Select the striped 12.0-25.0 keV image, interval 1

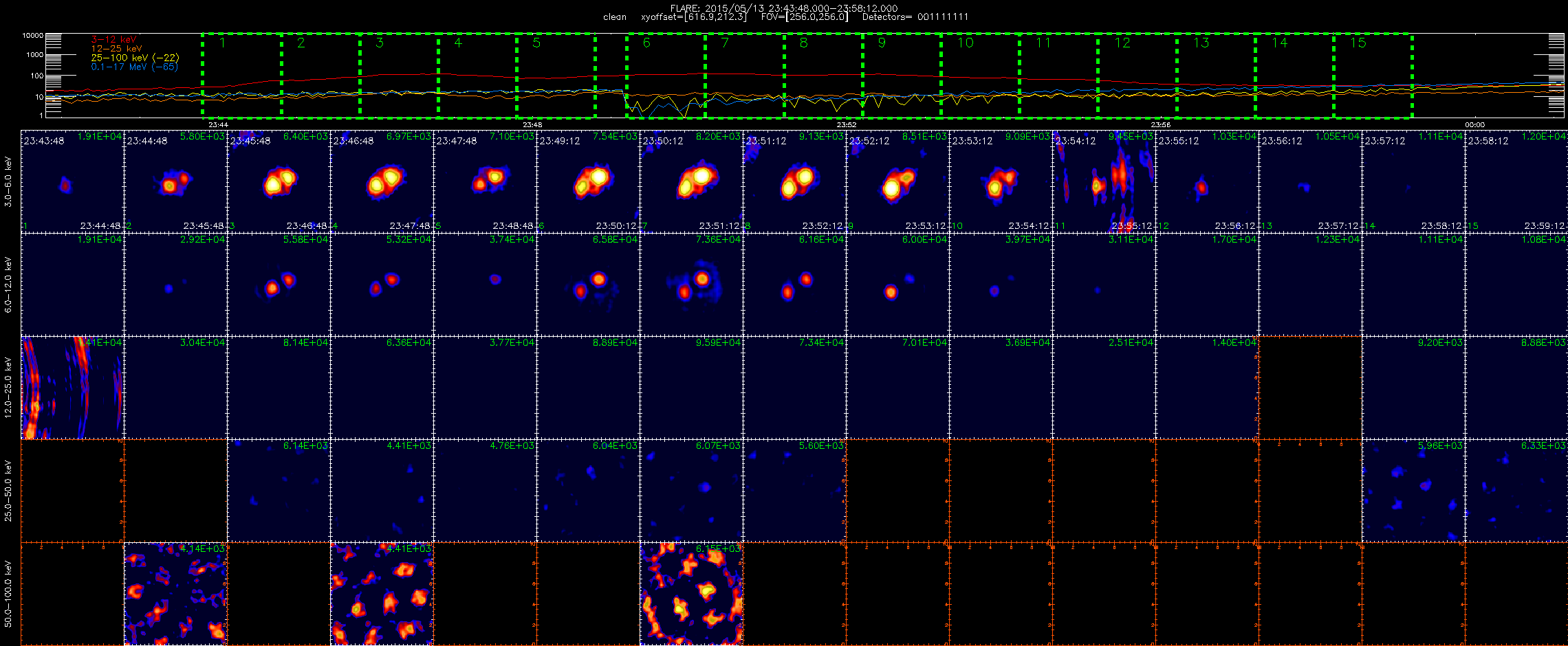pos(72,388)
